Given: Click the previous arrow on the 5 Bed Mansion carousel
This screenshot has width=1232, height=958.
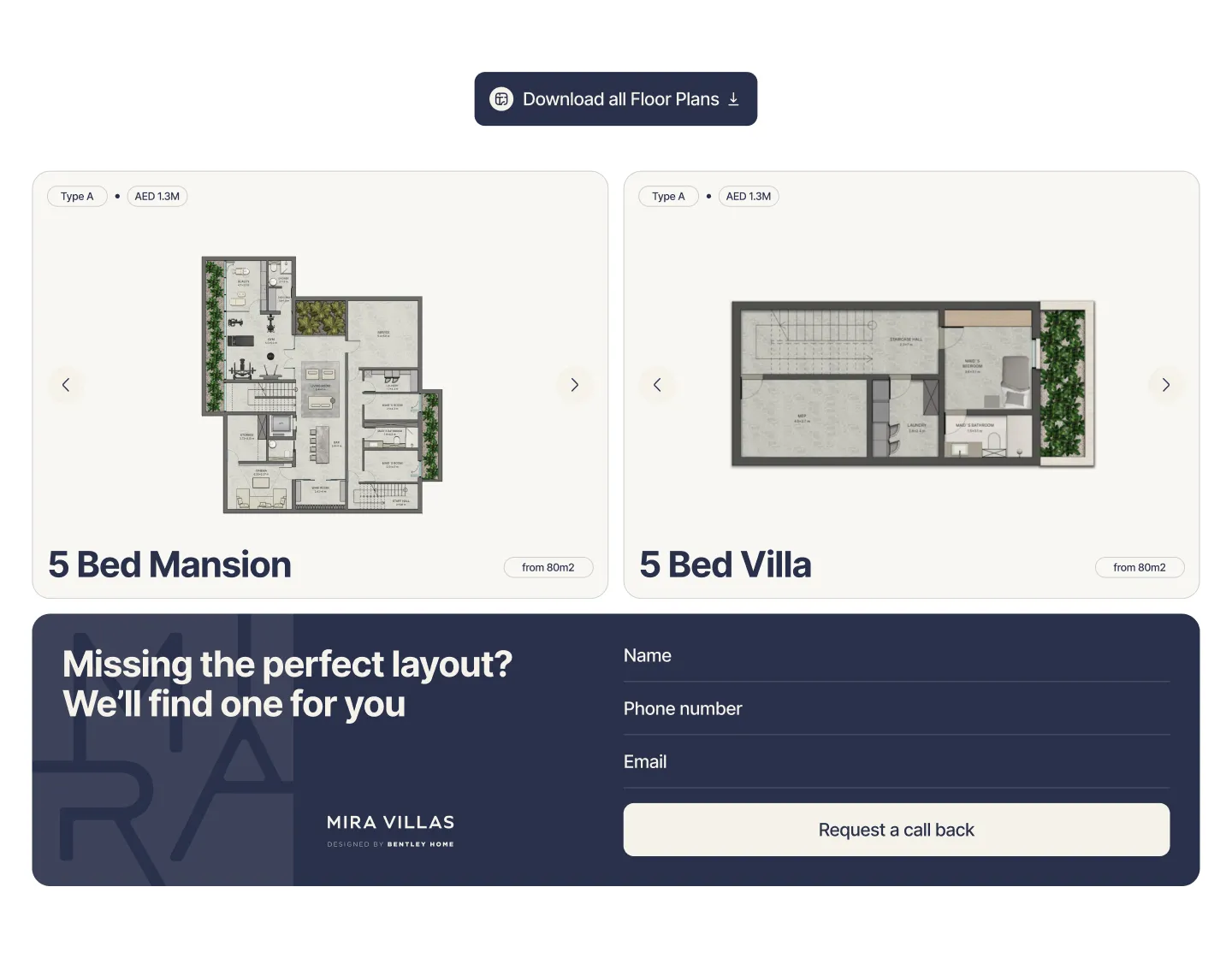Looking at the screenshot, I should coord(66,385).
